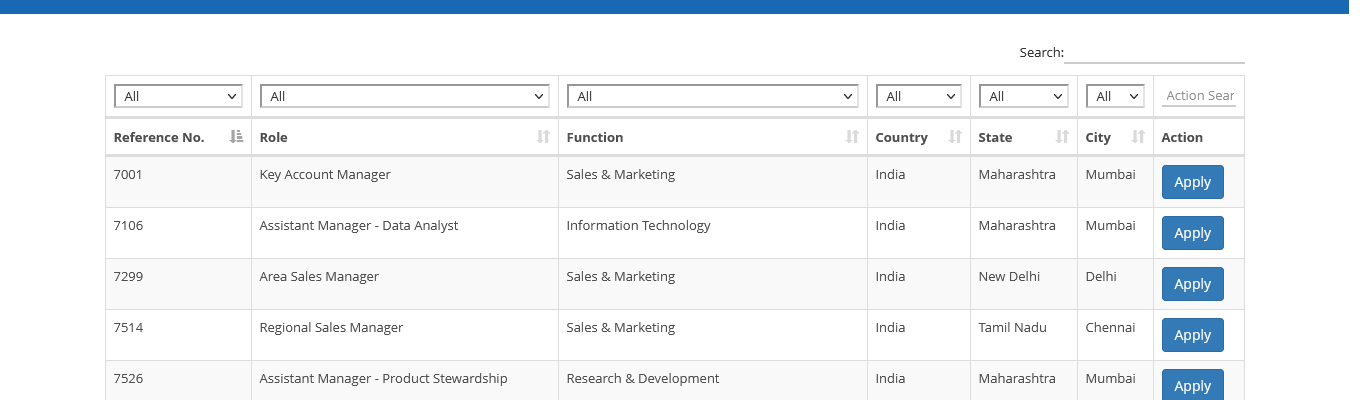Apply for Assistant Manager - Product Stewardship
1366x400 pixels.
point(1192,385)
